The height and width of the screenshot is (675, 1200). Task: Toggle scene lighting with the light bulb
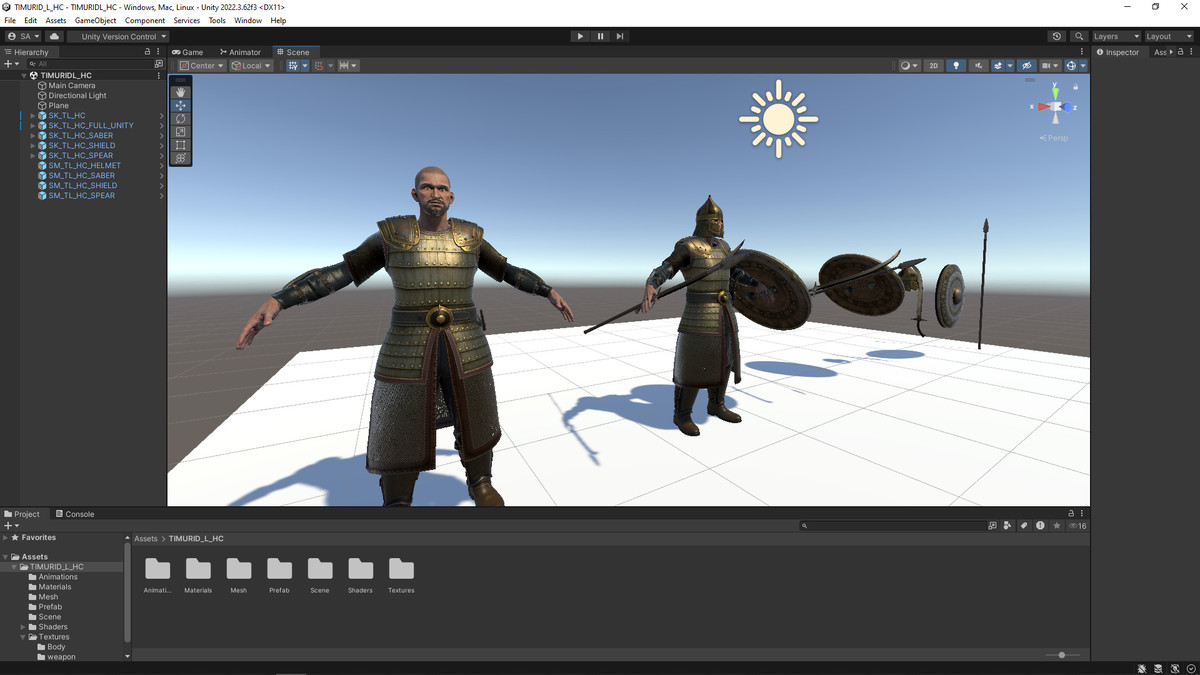(x=956, y=66)
